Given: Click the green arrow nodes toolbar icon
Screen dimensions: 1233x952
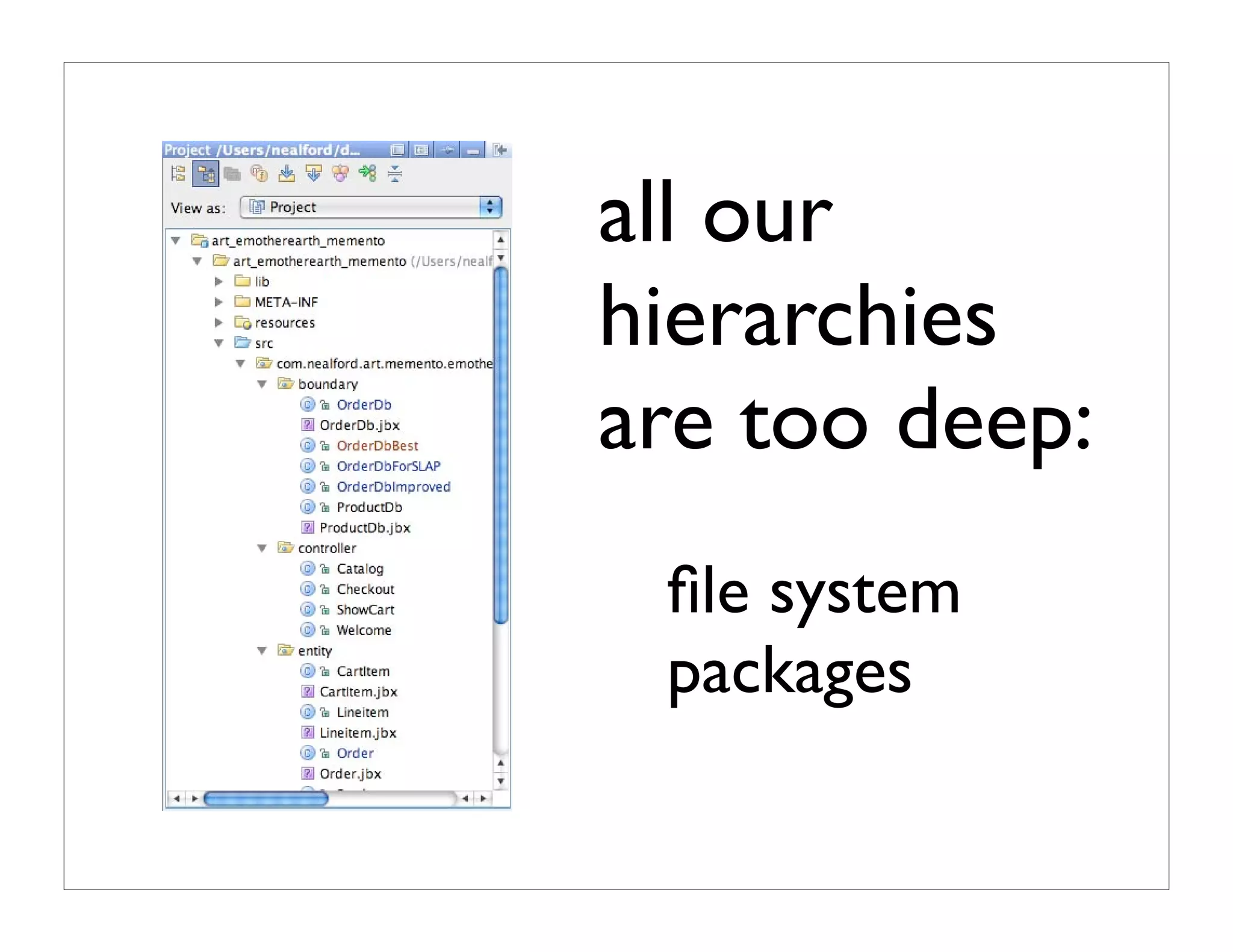Looking at the screenshot, I should (x=367, y=174).
